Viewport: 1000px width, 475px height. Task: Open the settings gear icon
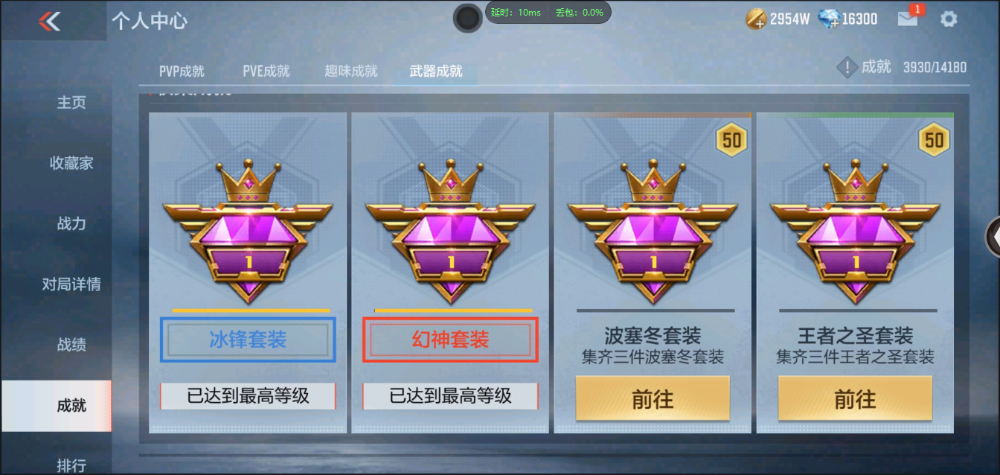(x=948, y=19)
